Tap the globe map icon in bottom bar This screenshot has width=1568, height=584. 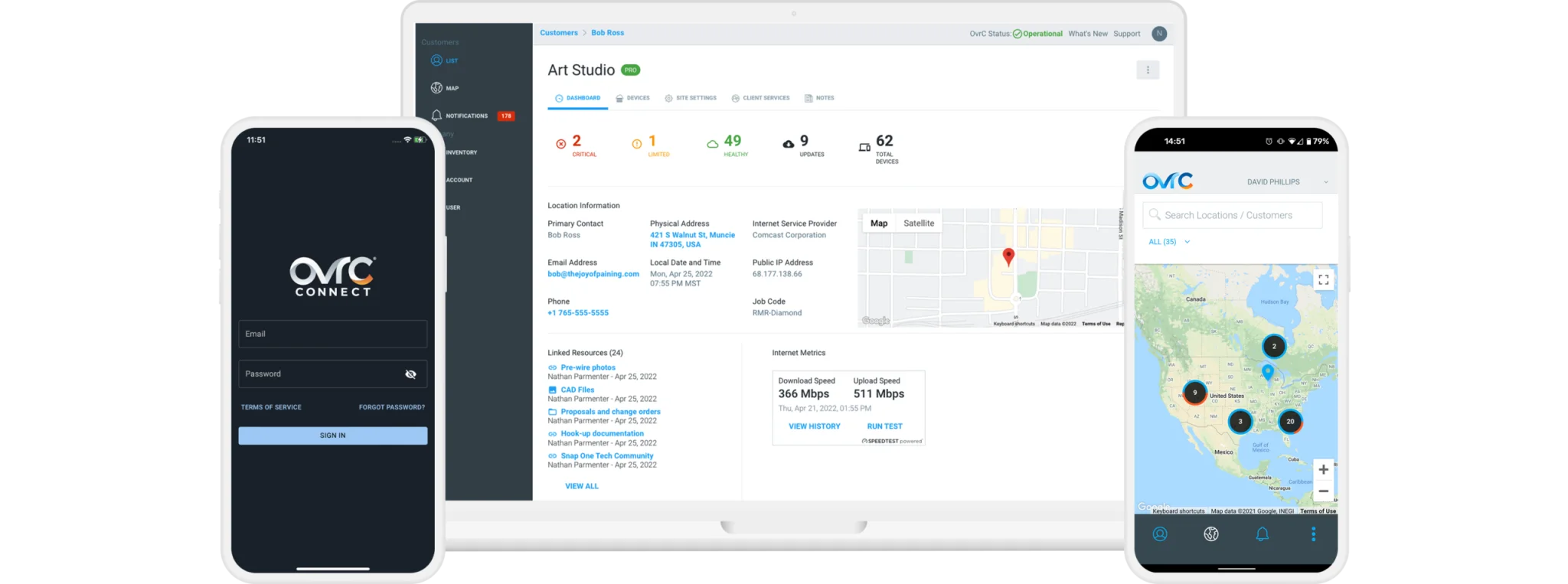[x=1210, y=534]
